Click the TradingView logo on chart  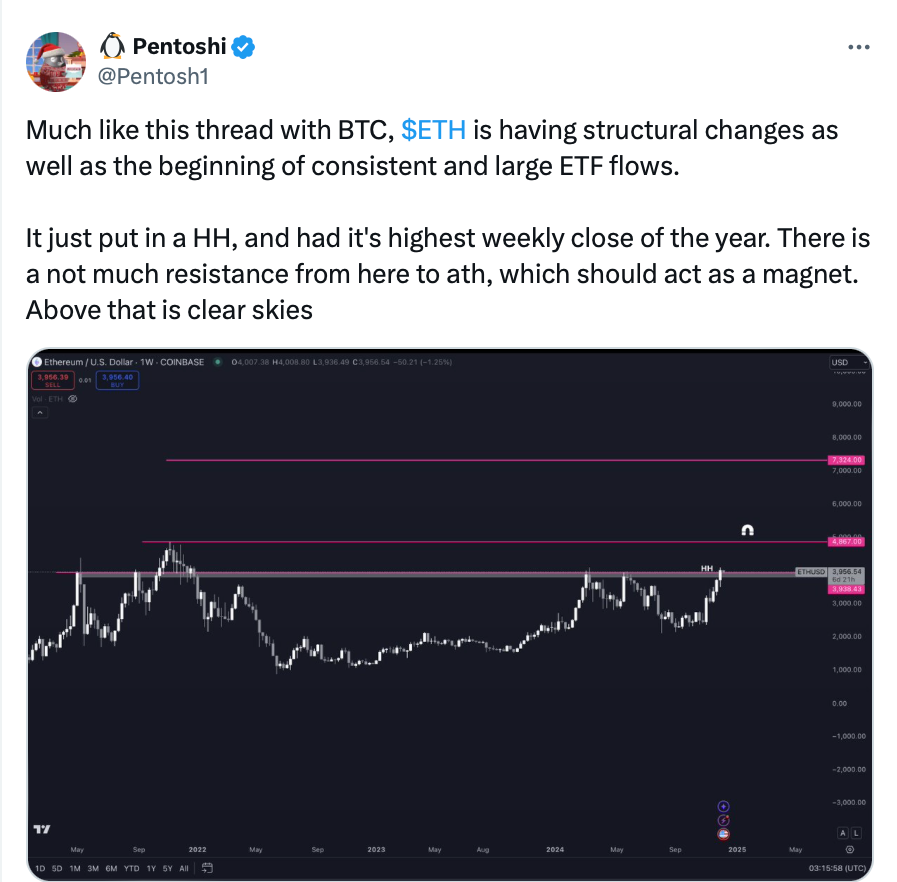coord(42,829)
